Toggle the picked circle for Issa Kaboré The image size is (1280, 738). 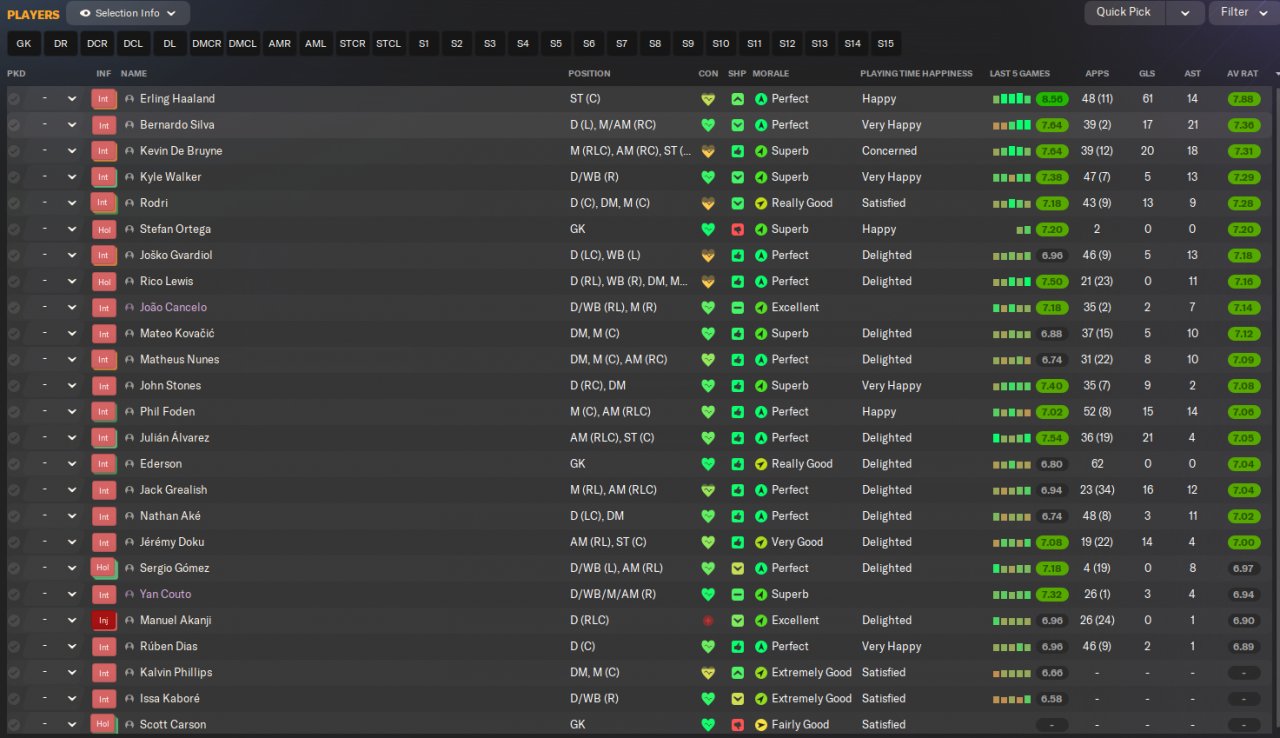pos(14,699)
